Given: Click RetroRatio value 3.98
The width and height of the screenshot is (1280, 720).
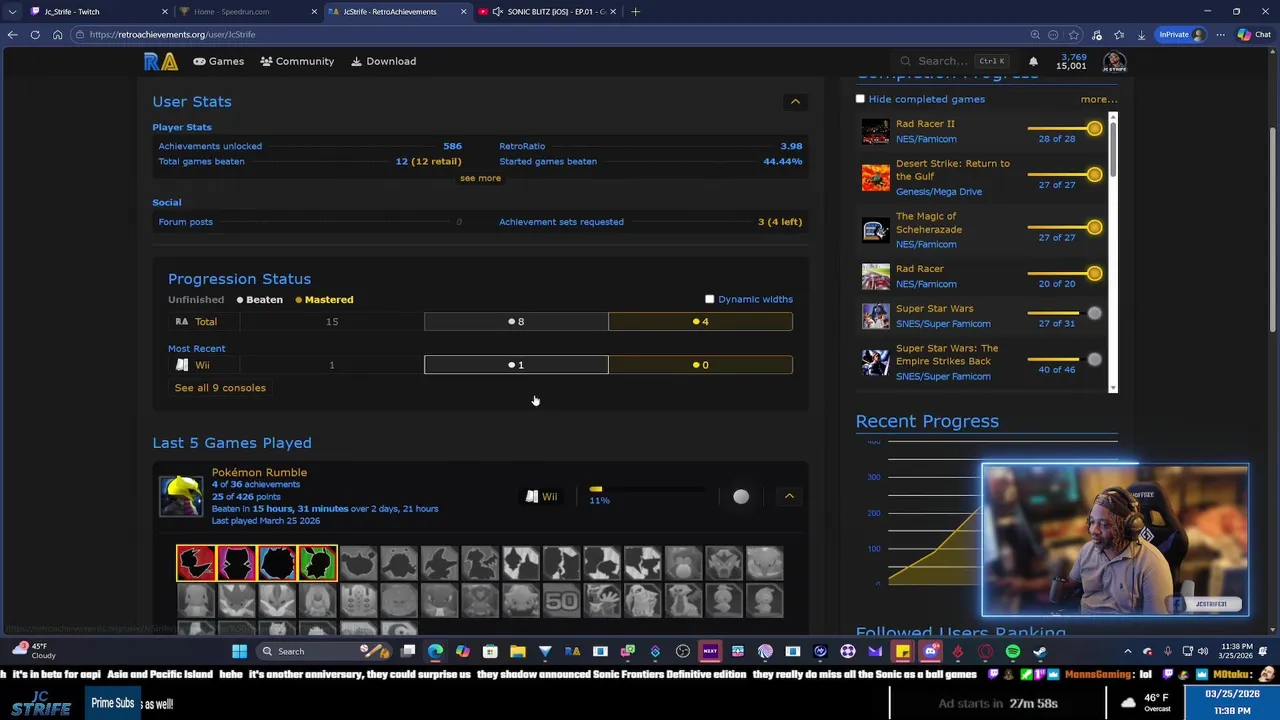Looking at the screenshot, I should (791, 146).
